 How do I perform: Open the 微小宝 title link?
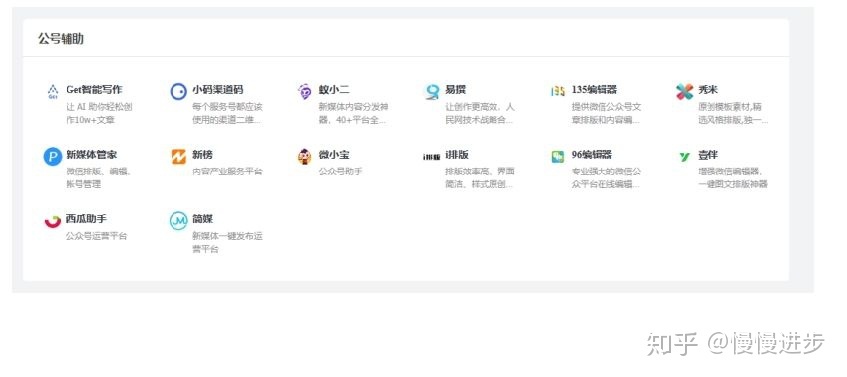[334, 154]
